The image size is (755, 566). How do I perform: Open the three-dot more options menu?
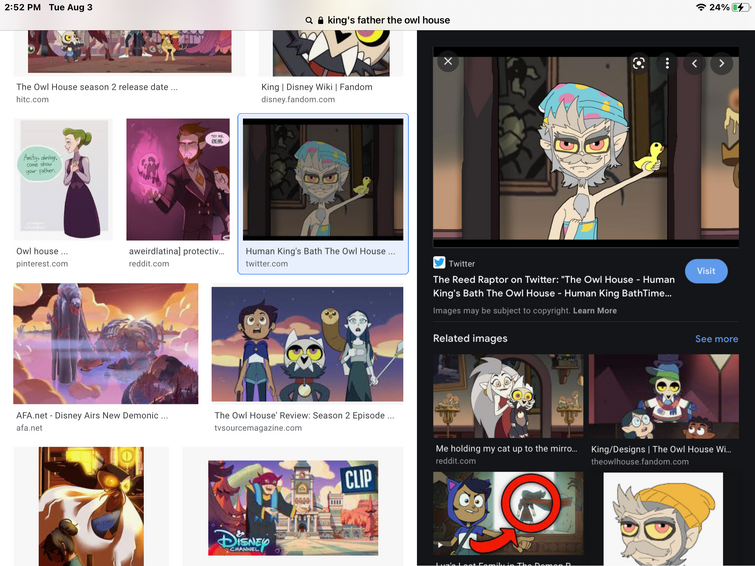pos(667,63)
